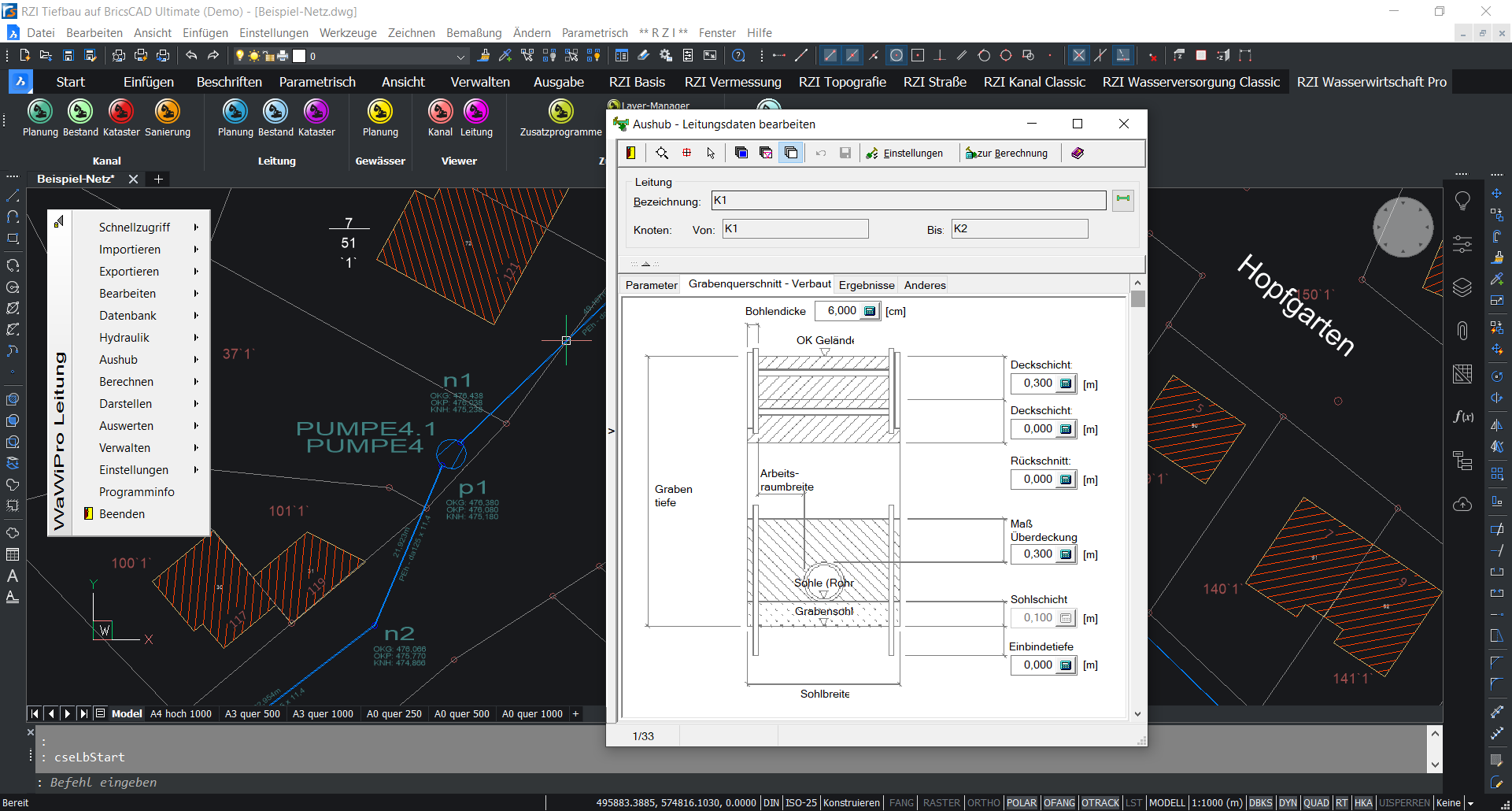Open the RZI Kanal Classic ribbon tab
Viewport: 1512px width, 811px height.
click(1034, 82)
